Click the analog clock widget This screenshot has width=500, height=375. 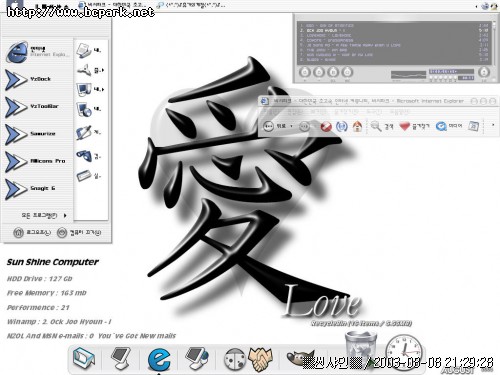[404, 351]
